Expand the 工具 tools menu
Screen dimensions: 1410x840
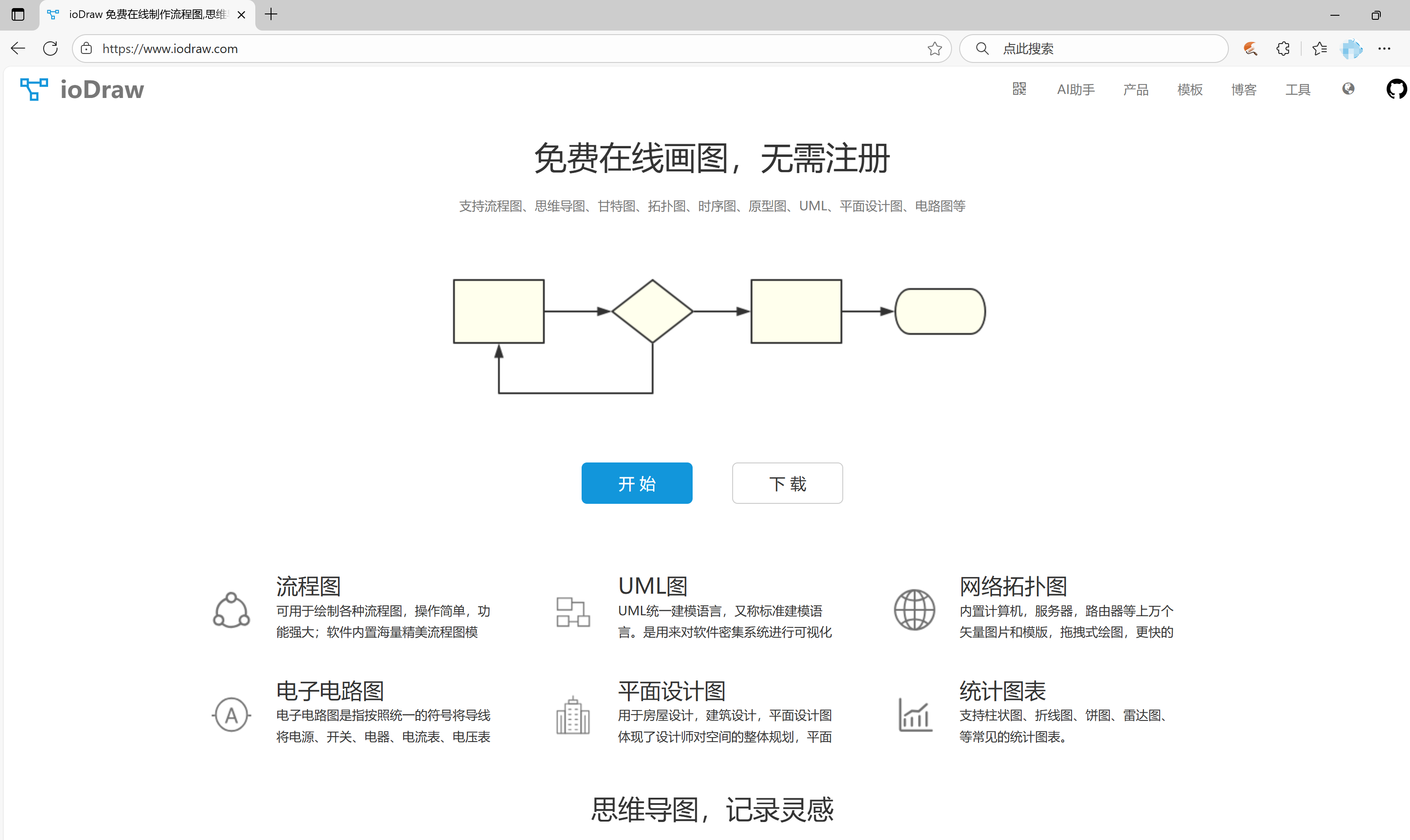pyautogui.click(x=1297, y=89)
